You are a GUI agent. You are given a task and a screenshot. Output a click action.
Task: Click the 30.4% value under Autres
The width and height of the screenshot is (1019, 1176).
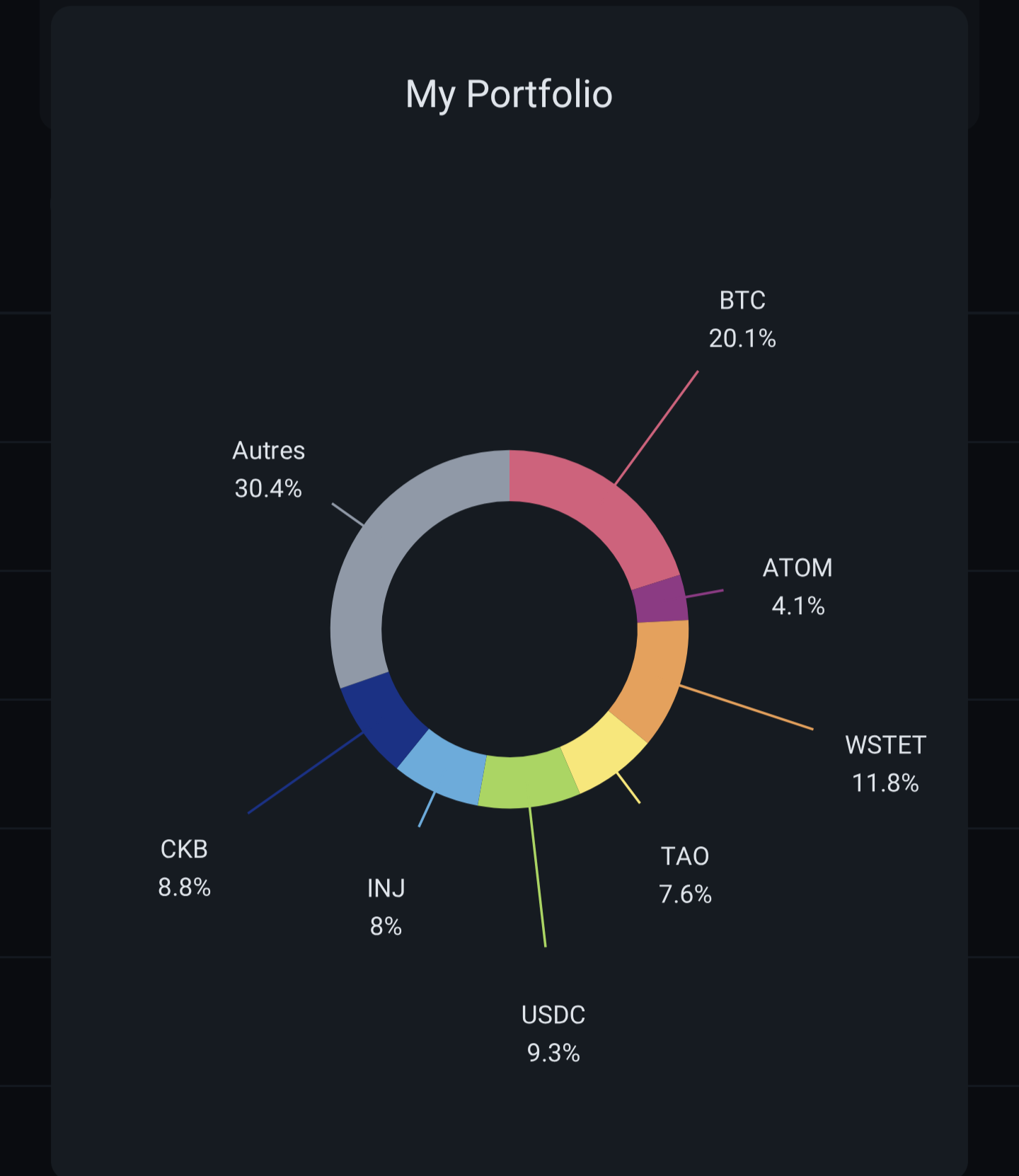pyautogui.click(x=269, y=488)
